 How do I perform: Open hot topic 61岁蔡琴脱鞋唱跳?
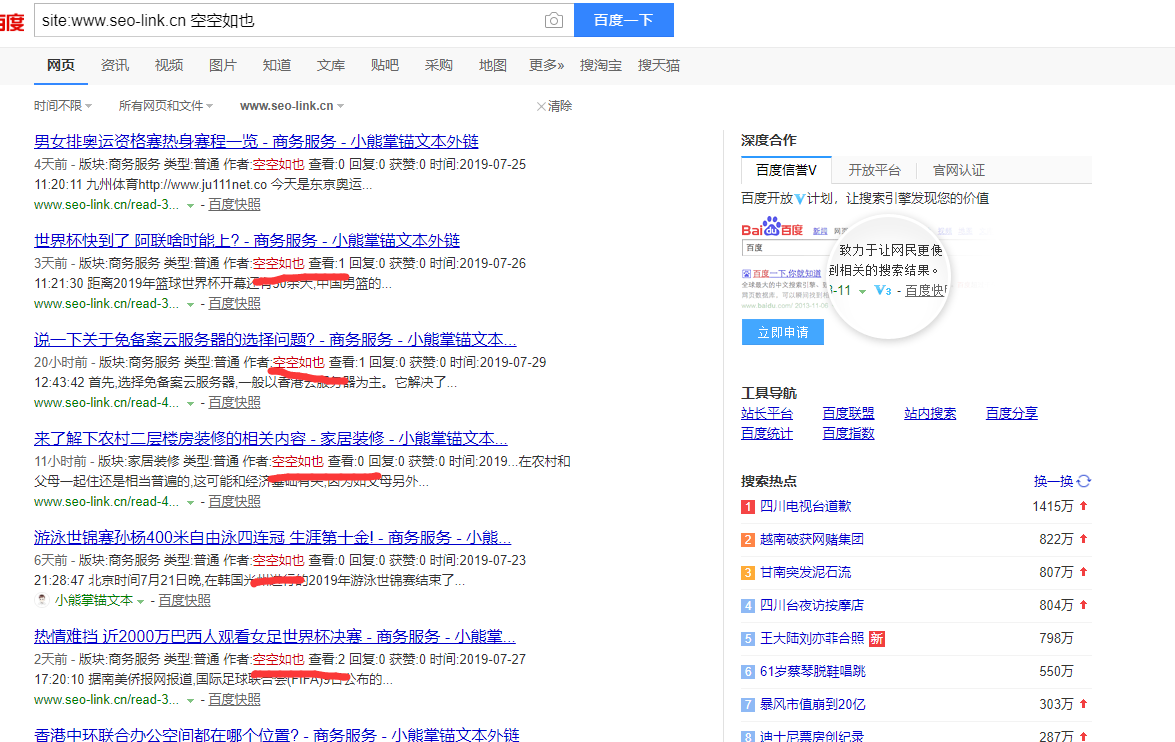(813, 671)
